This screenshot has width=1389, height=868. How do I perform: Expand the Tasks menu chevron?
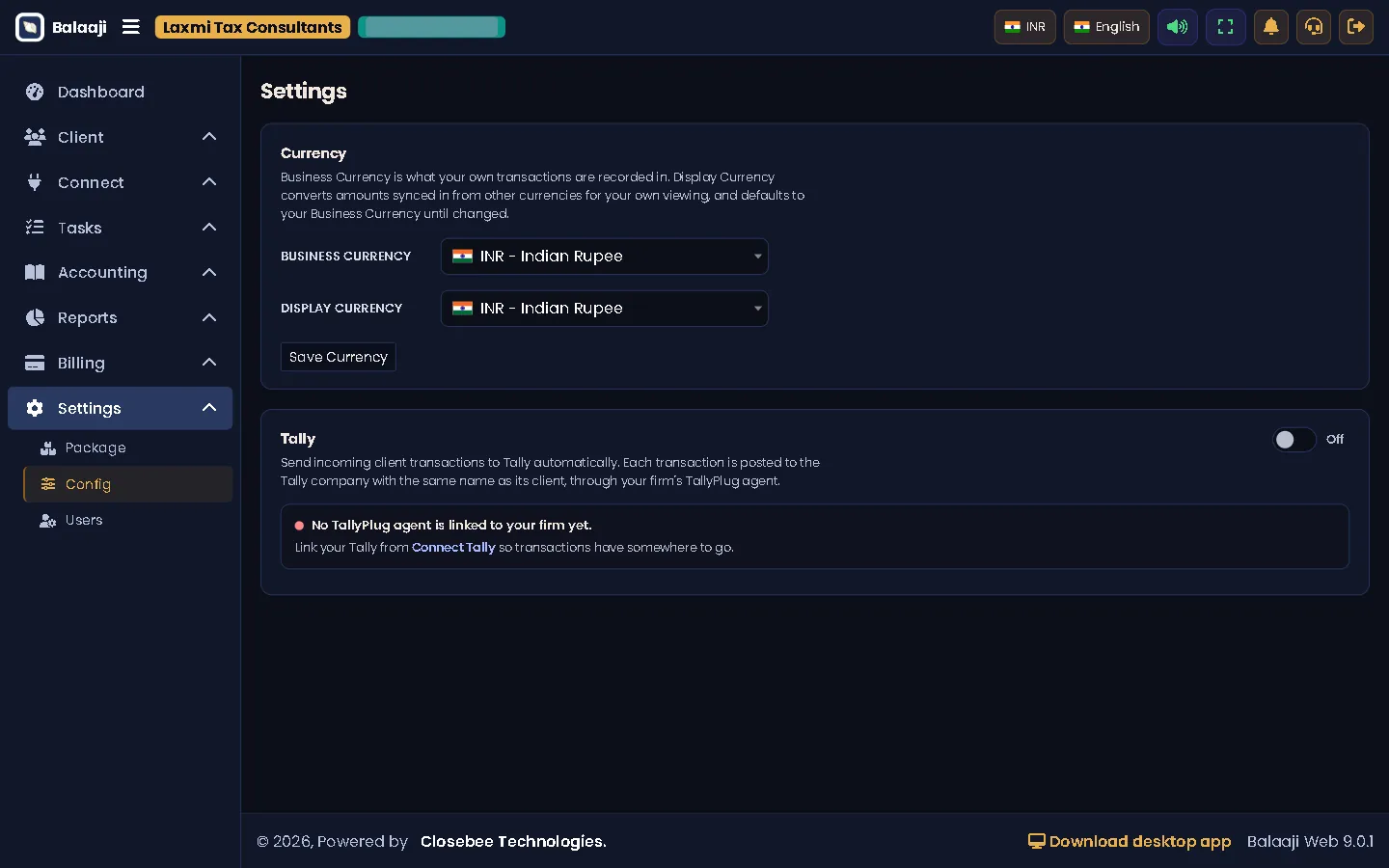[209, 228]
